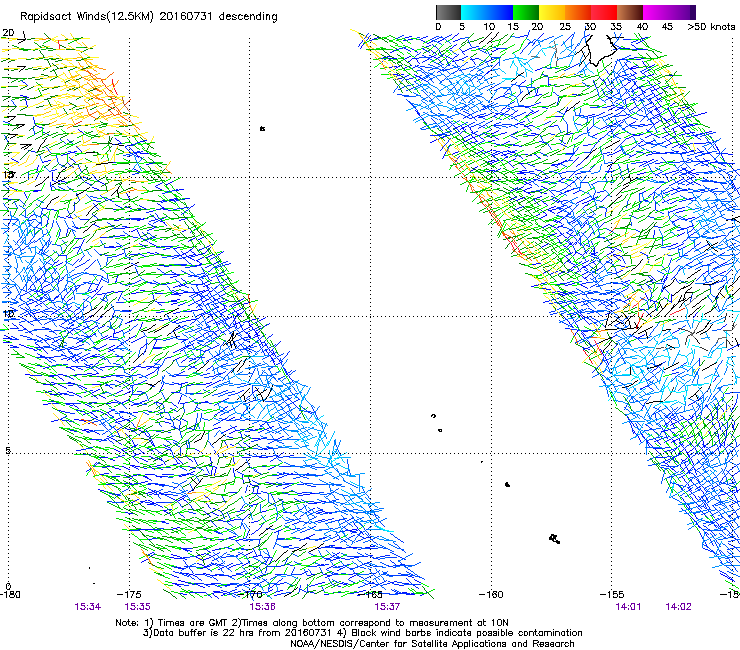Viewport: 740px width, 650px height.
Task: Click the latitude axis label "10"
Action: coord(8,314)
